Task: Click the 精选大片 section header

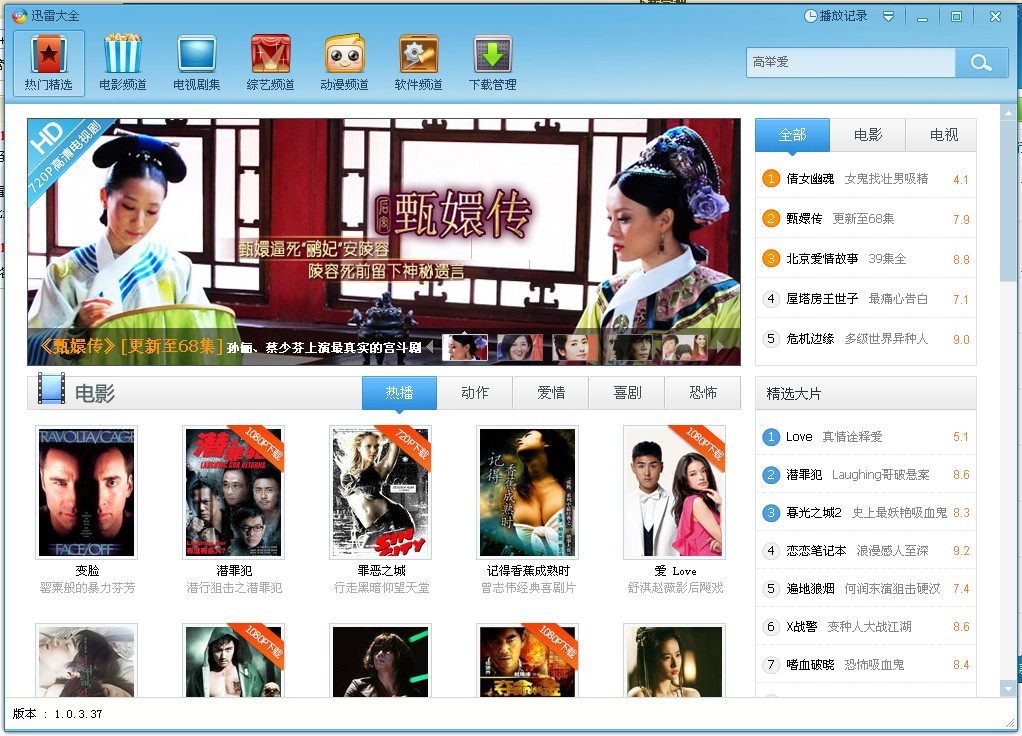Action: [866, 393]
